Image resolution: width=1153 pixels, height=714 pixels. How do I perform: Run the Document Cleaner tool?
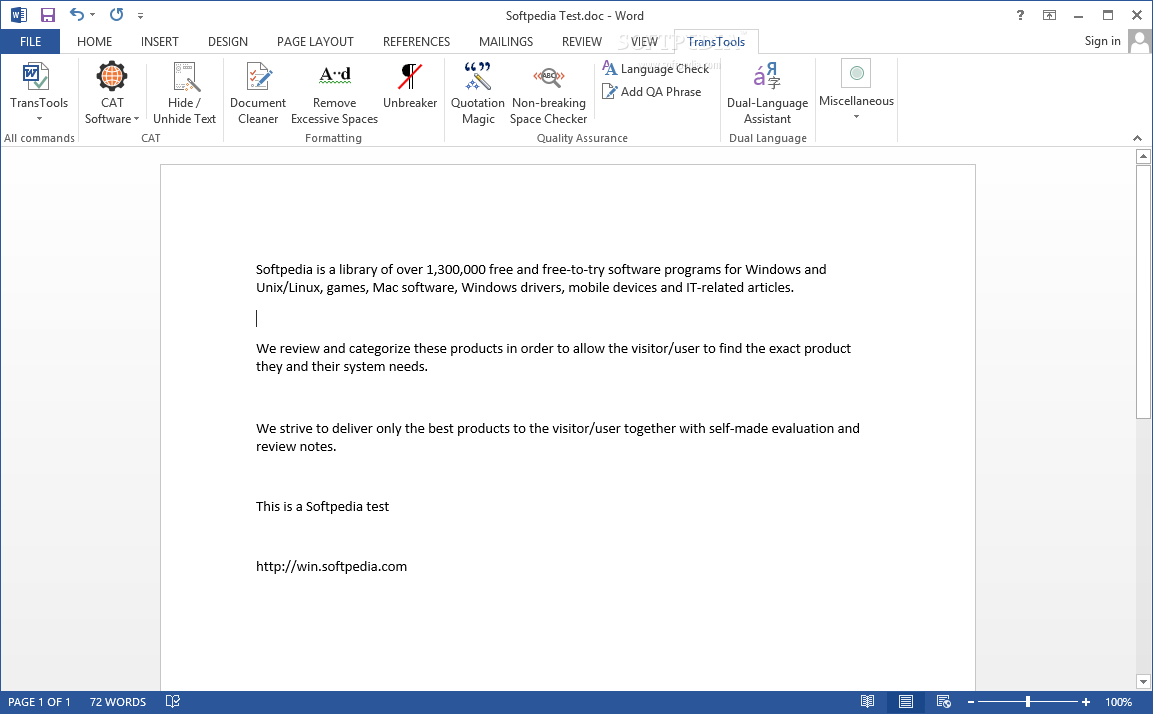pos(257,93)
